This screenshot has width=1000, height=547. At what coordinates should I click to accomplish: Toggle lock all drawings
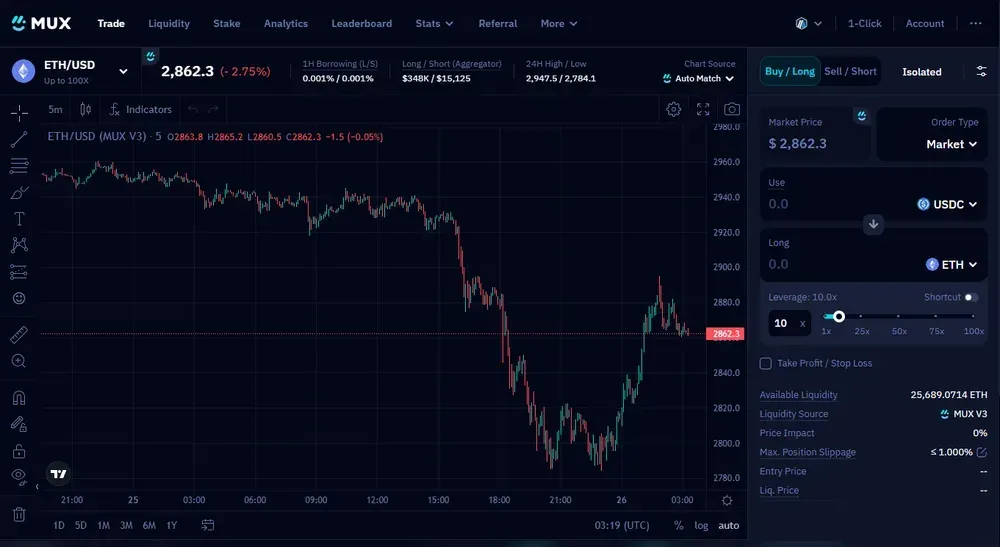point(19,451)
